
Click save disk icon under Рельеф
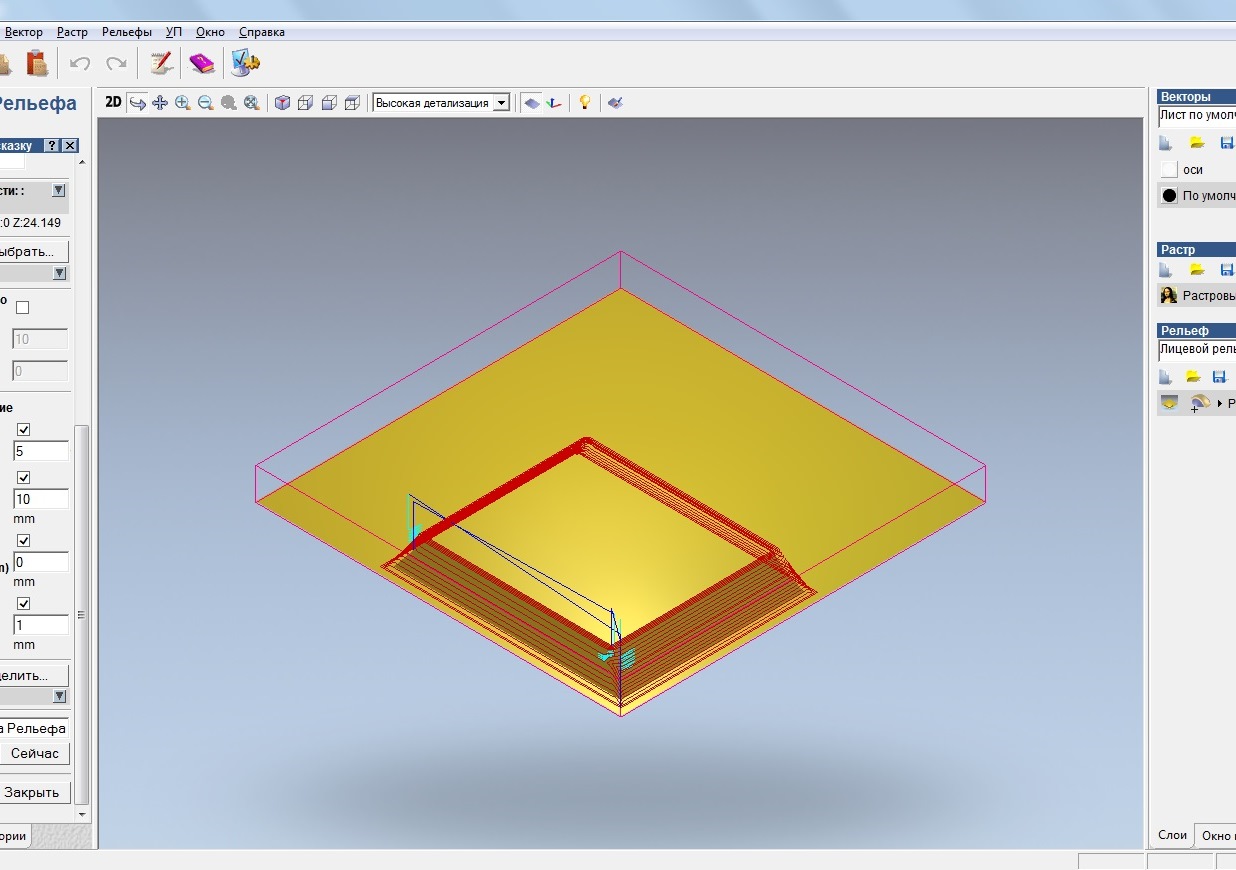(x=1219, y=376)
